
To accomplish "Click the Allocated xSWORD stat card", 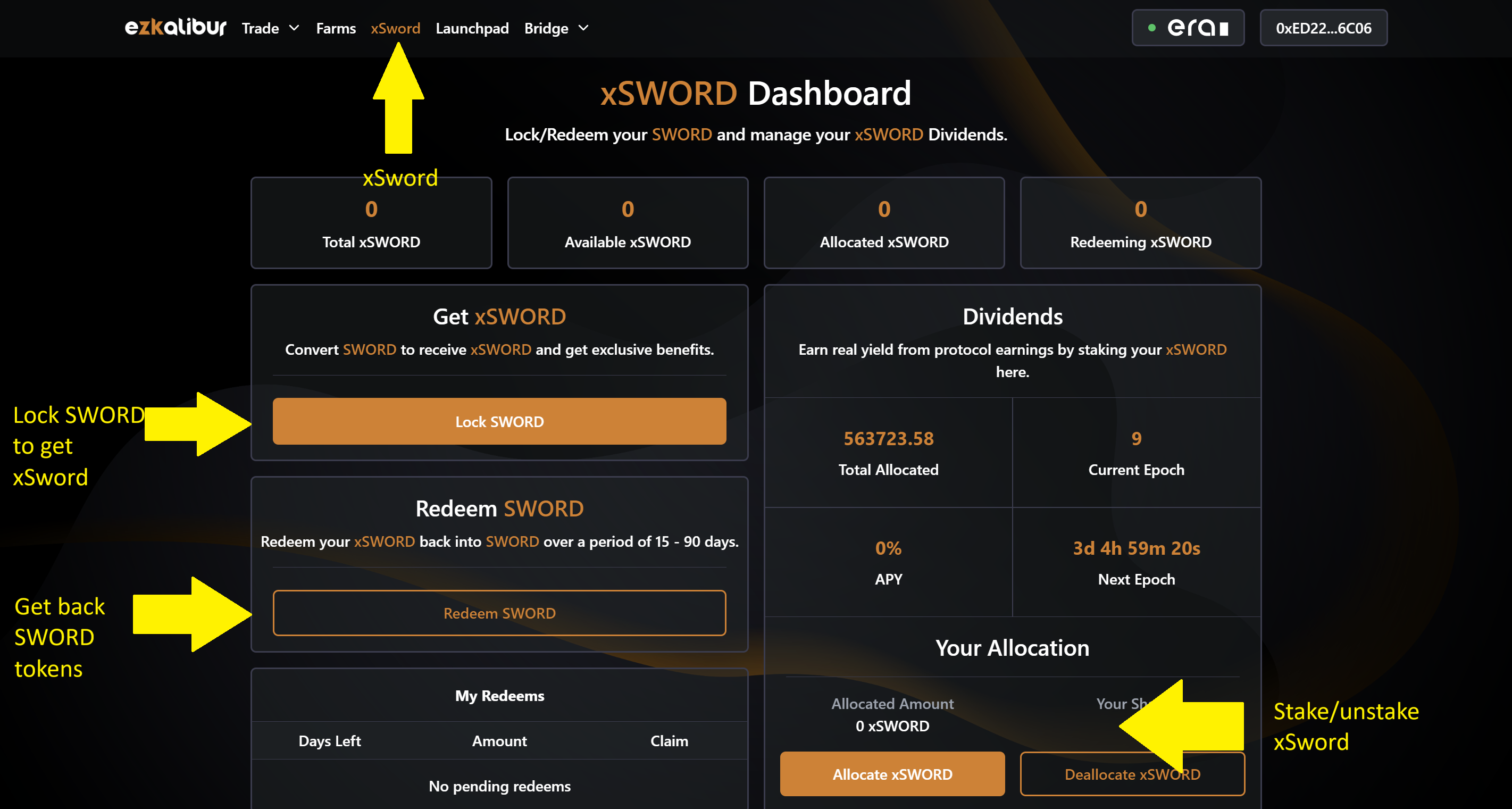I will point(884,223).
